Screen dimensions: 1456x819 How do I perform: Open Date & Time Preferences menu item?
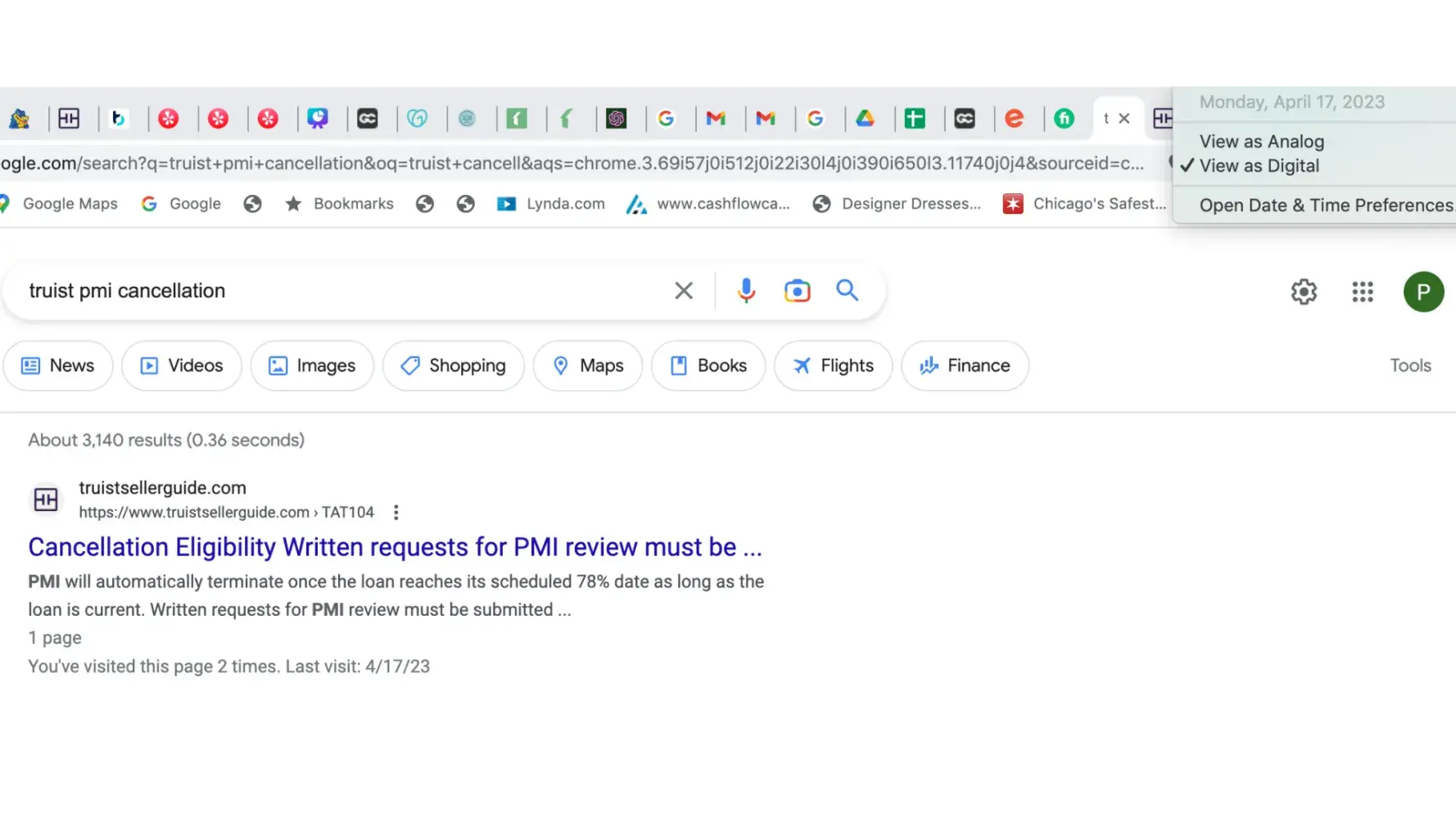point(1325,206)
